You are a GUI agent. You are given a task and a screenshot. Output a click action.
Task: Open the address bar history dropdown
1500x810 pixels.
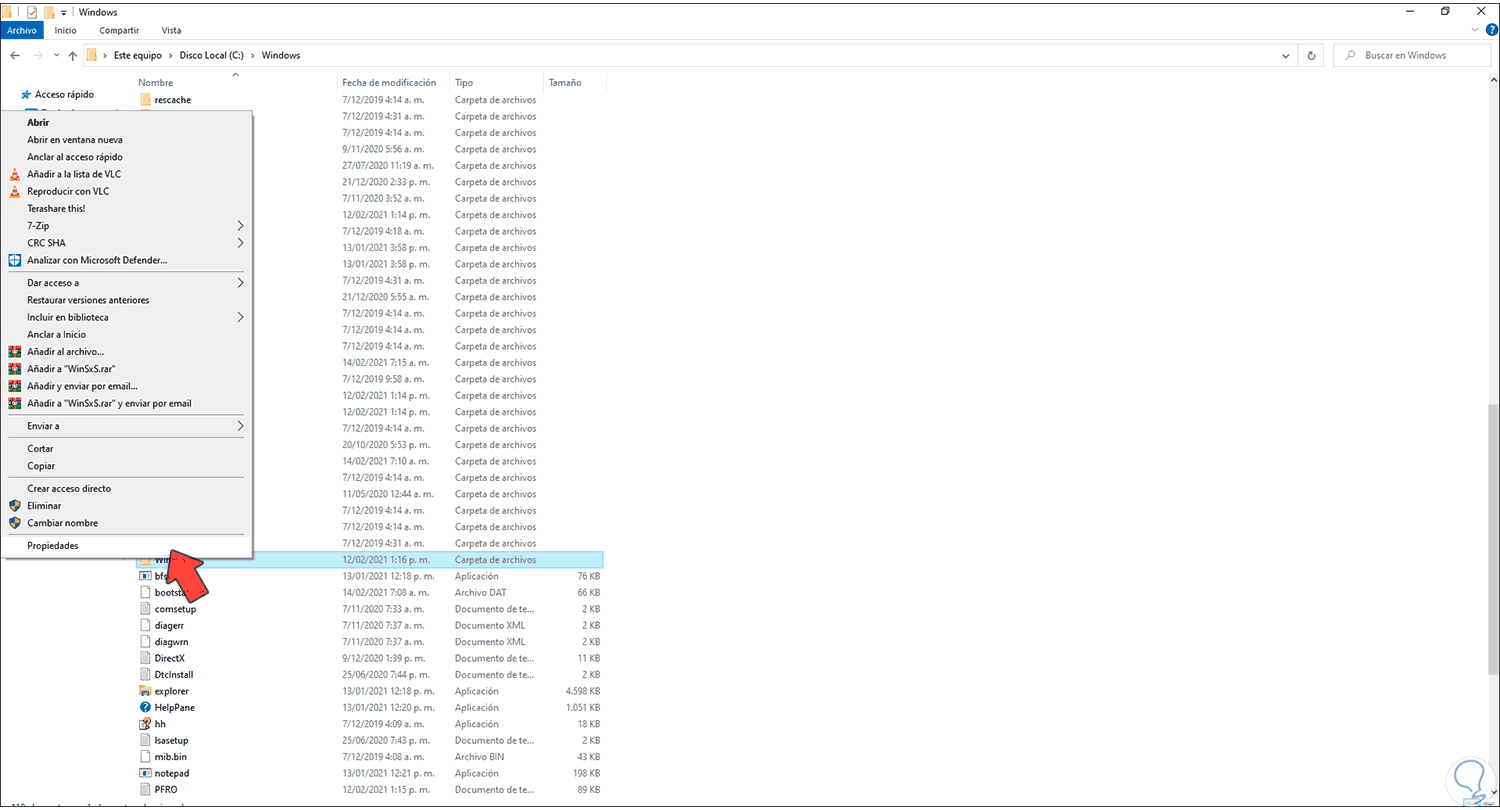[x=1286, y=55]
